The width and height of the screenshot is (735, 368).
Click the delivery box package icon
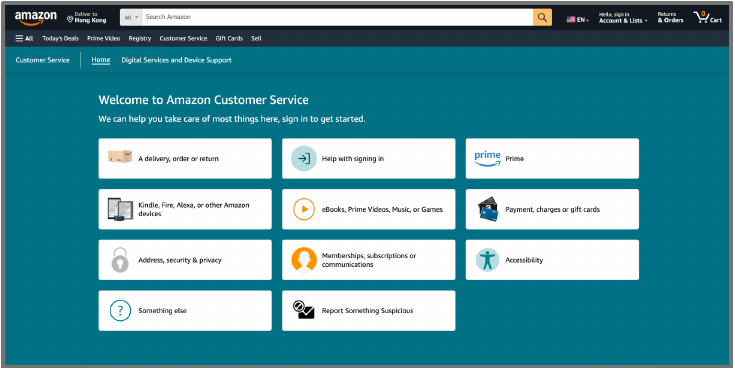pos(120,157)
